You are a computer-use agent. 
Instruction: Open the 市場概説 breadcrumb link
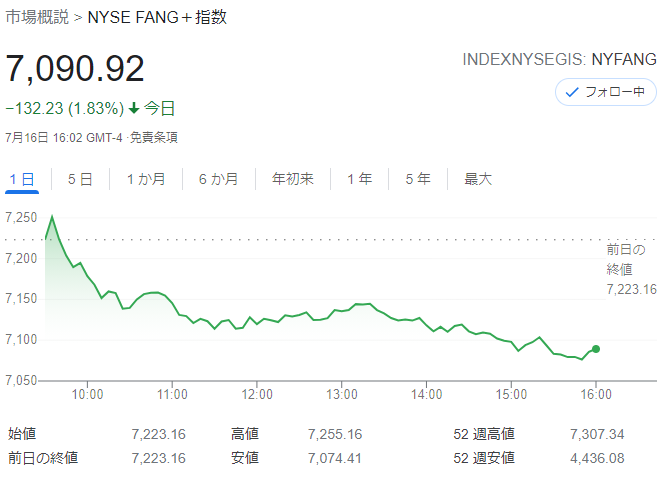point(37,17)
